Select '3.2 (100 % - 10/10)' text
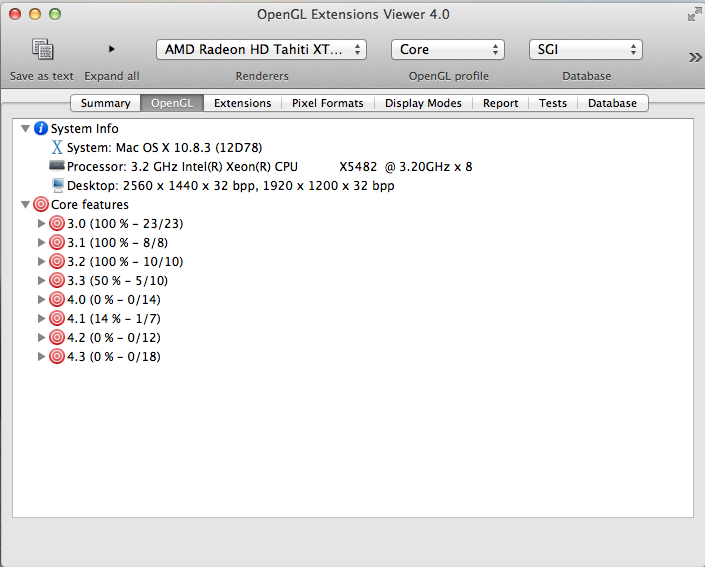Image resolution: width=705 pixels, height=567 pixels. pos(125,261)
